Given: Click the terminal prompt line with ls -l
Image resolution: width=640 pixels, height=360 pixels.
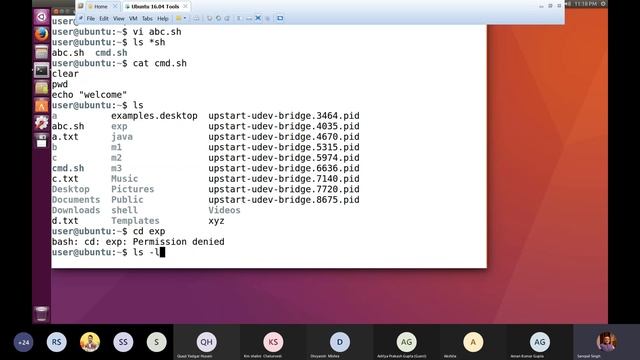Looking at the screenshot, I should 108,252.
